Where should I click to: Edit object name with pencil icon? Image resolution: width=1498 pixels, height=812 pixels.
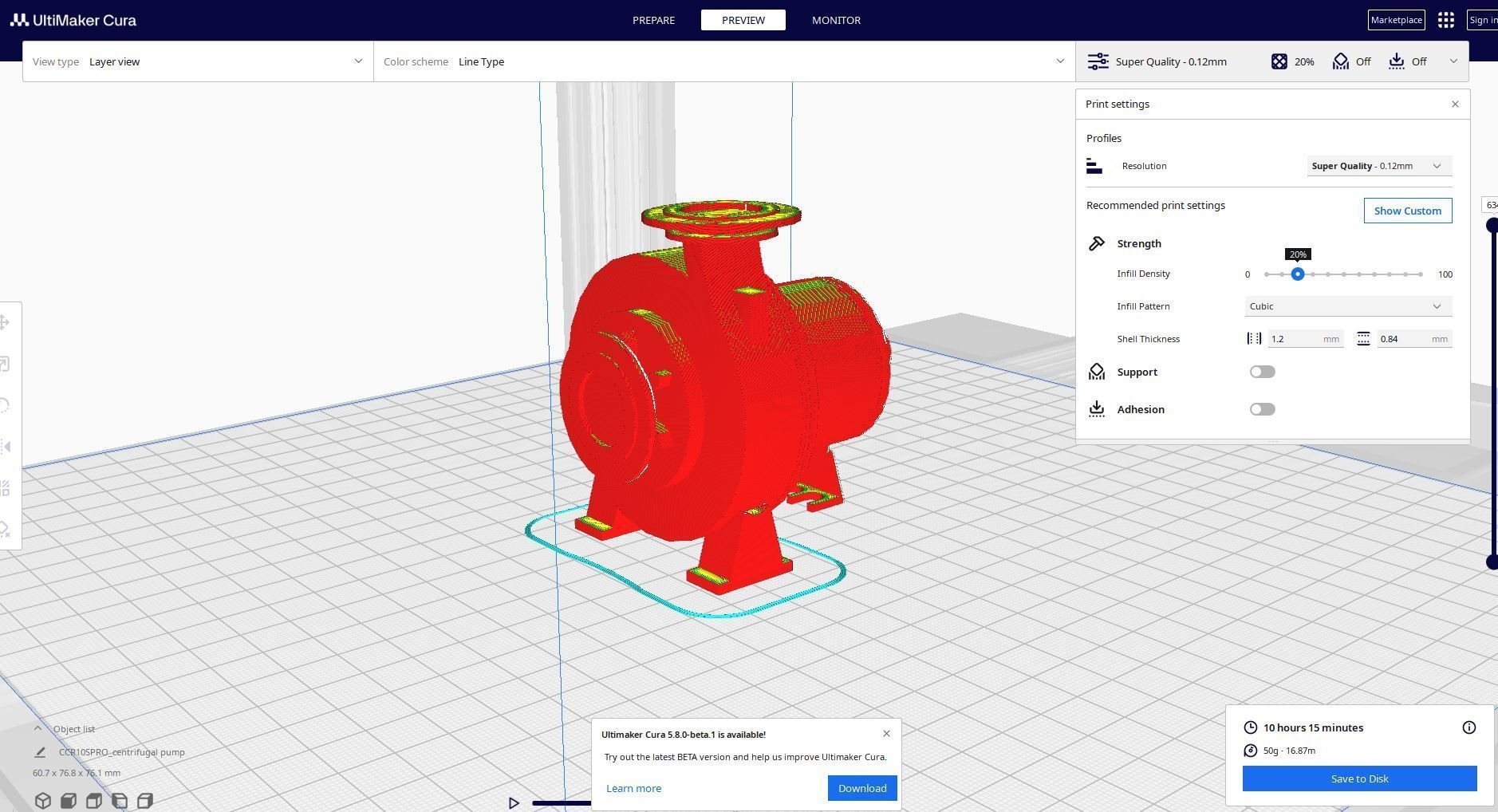click(40, 752)
